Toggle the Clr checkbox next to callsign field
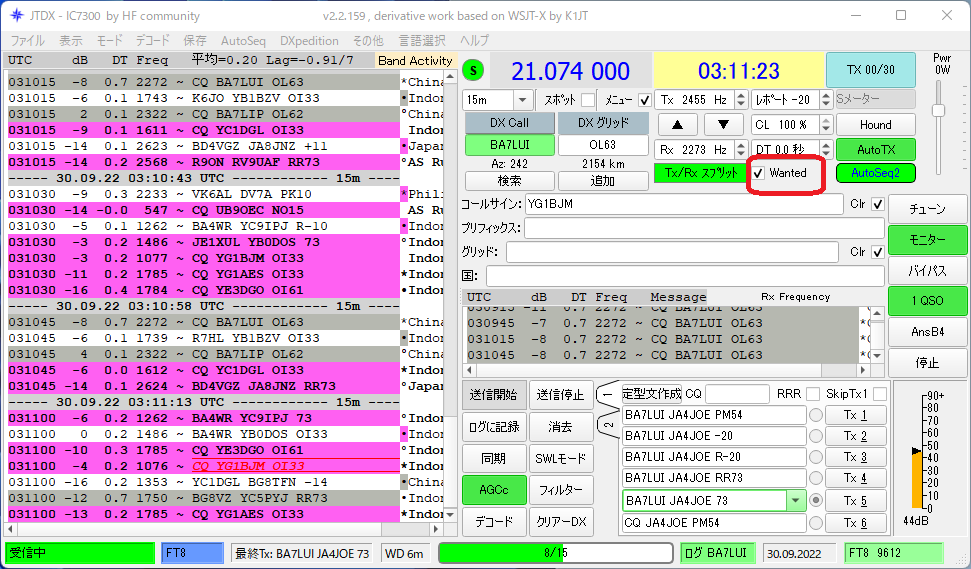Image resolution: width=971 pixels, height=569 pixels. 877,204
